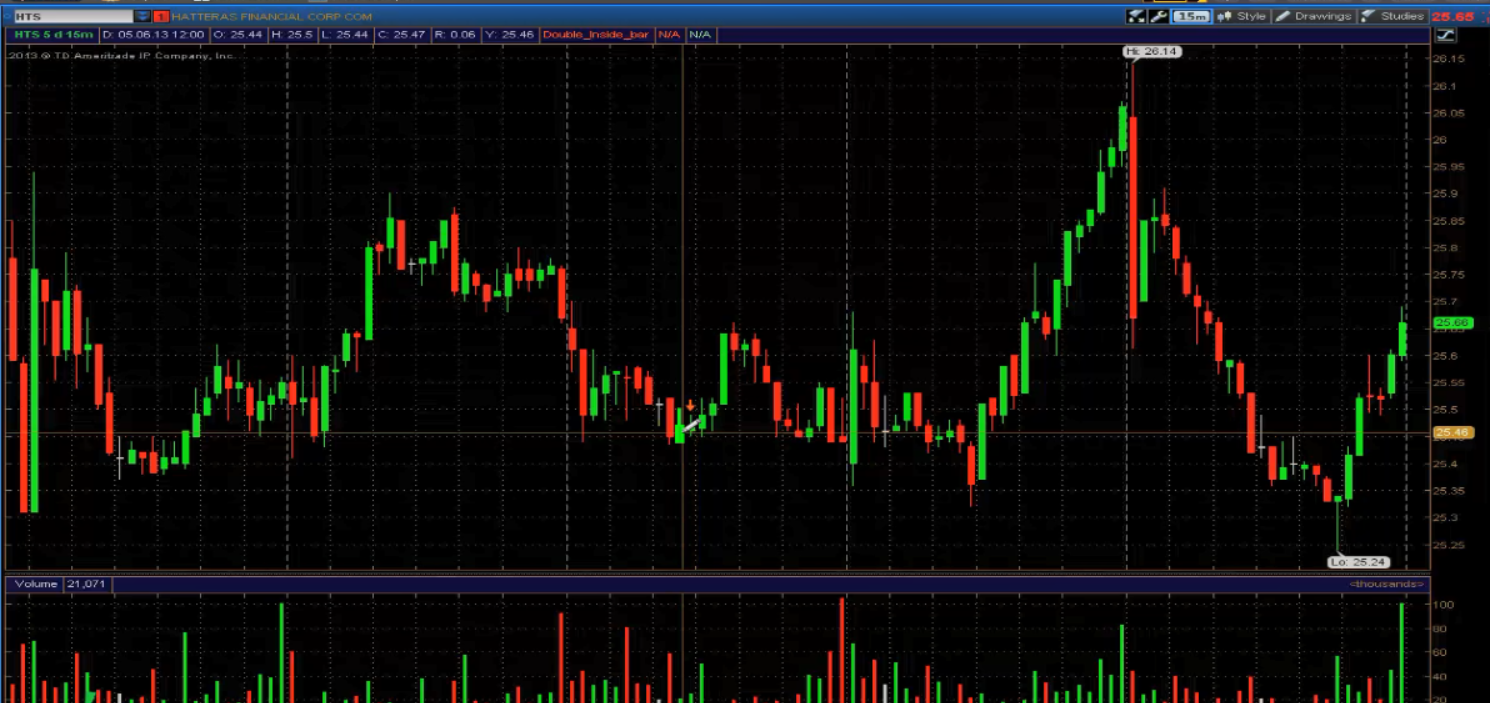1490x703 pixels.
Task: Click the HATTERAS FINANCIAL CORP COM title
Action: [x=272, y=16]
